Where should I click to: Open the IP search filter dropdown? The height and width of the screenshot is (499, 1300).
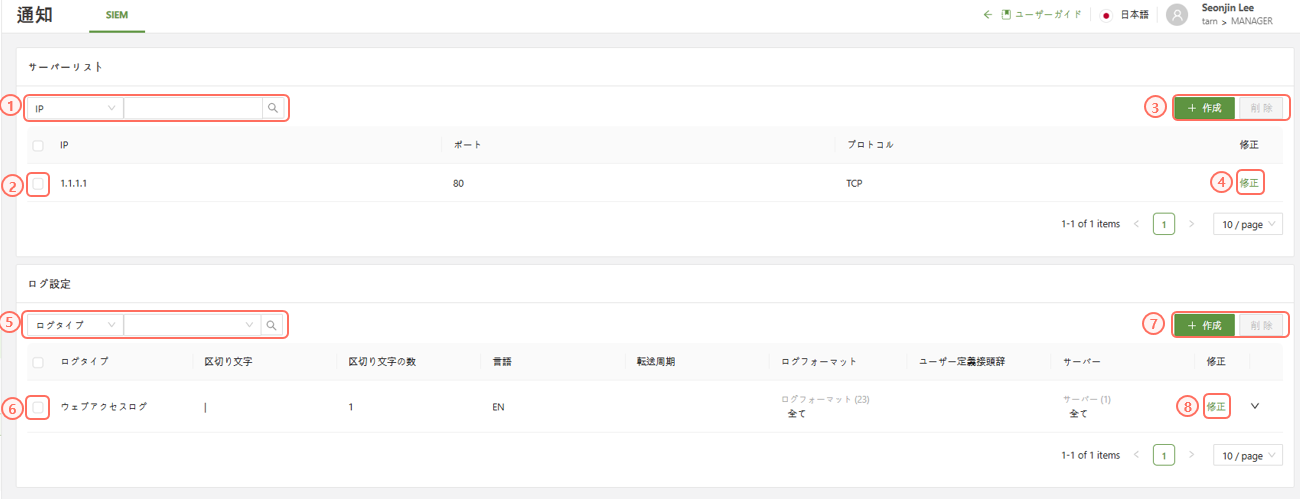(74, 108)
